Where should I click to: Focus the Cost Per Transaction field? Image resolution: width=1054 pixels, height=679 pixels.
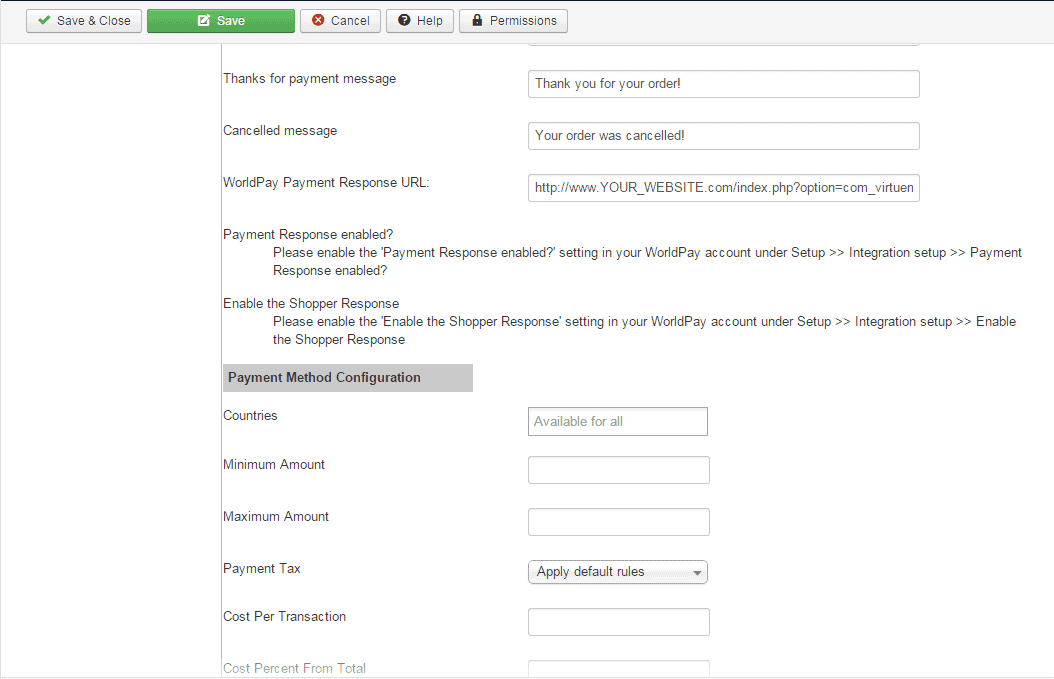618,622
